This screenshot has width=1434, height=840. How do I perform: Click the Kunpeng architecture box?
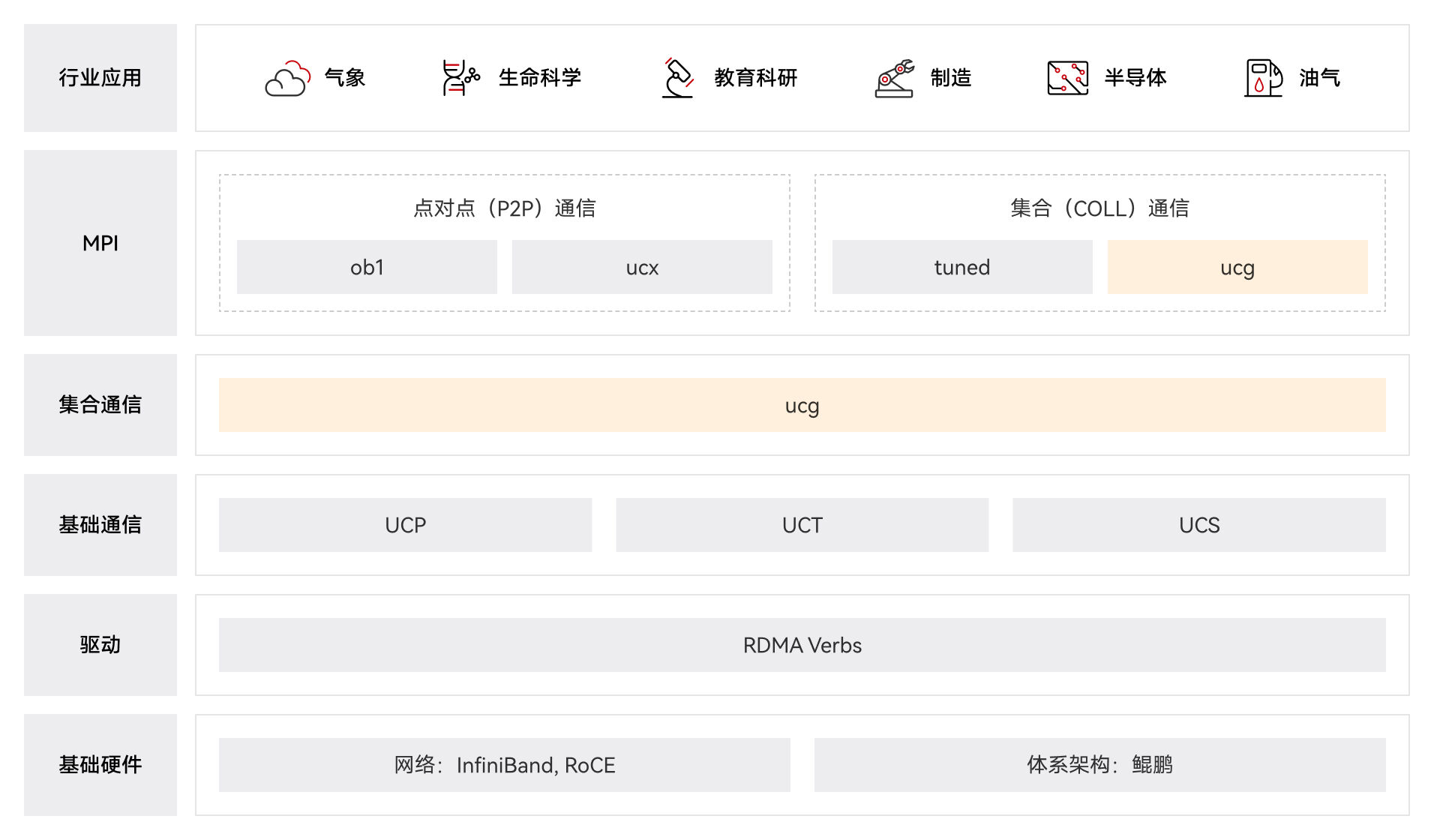[x=1099, y=765]
